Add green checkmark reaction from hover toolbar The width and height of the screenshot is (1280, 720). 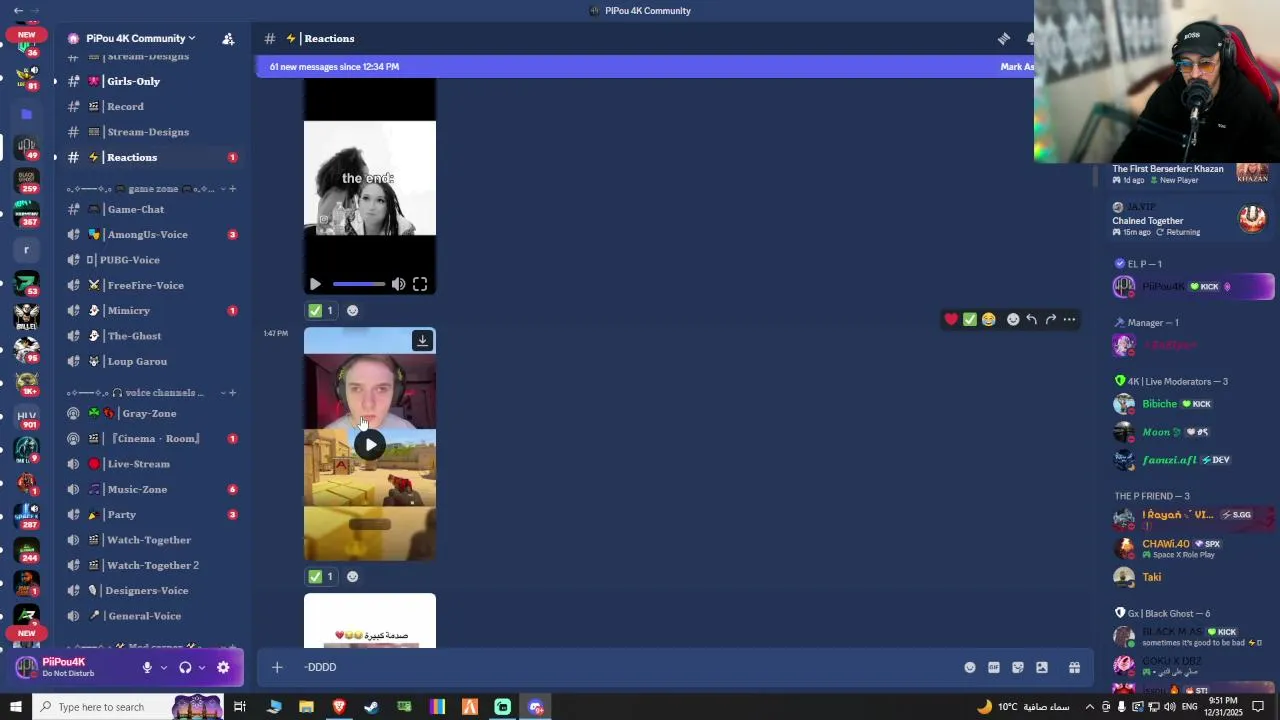[970, 319]
